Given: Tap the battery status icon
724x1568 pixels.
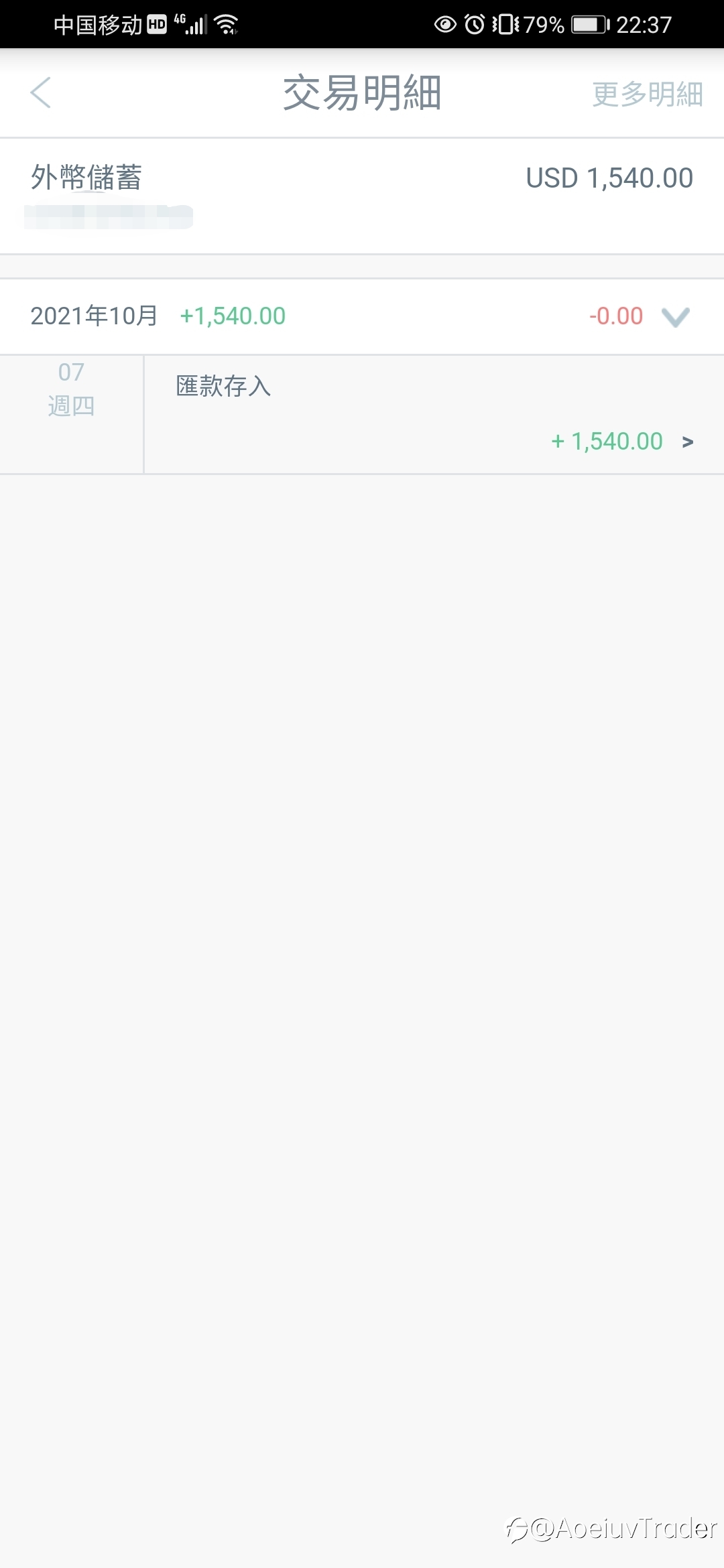Looking at the screenshot, I should pyautogui.click(x=590, y=25).
